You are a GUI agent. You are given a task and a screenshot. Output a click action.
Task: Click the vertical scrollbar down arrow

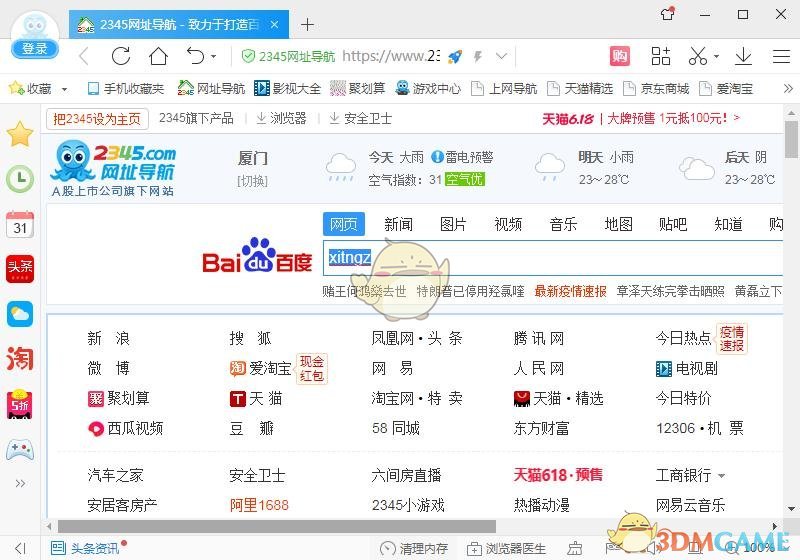click(x=791, y=508)
